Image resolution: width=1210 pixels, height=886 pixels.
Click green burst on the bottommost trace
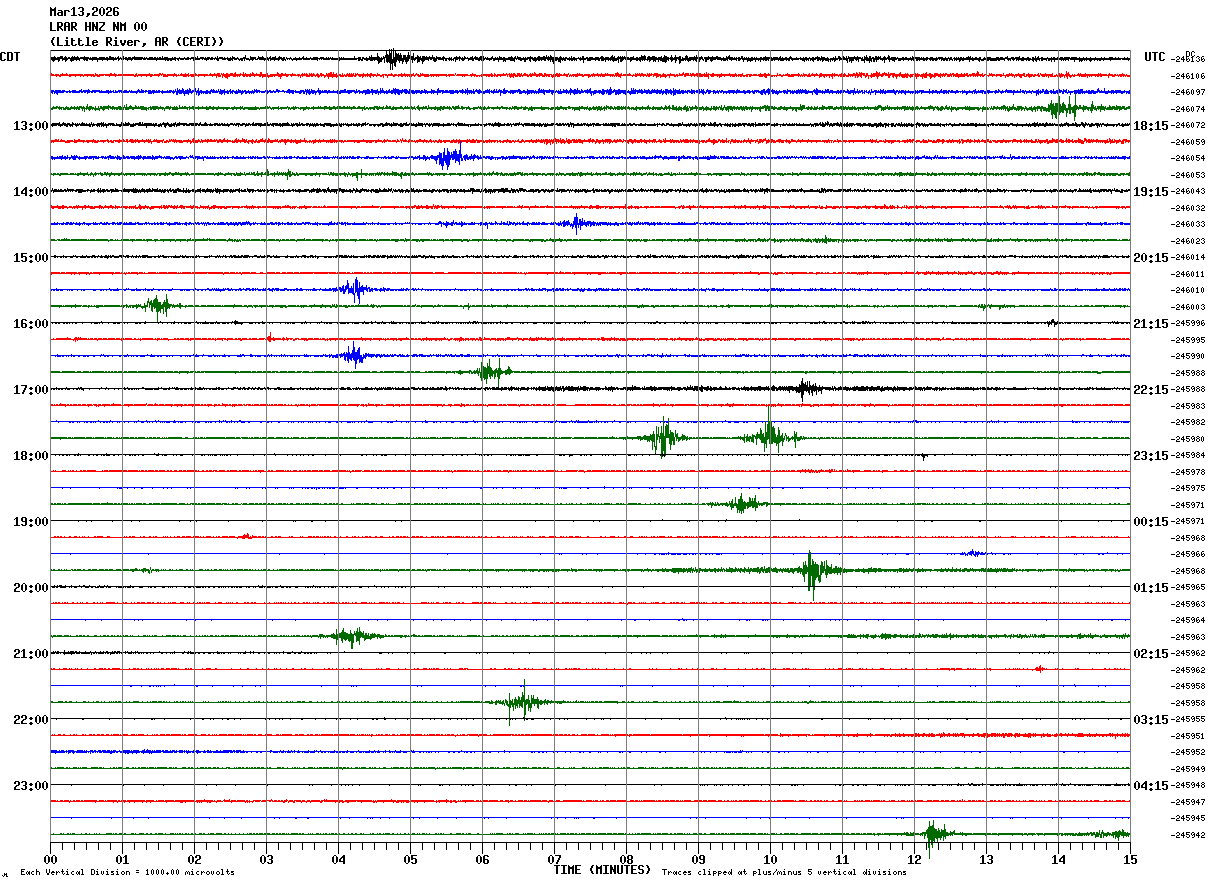(x=933, y=833)
